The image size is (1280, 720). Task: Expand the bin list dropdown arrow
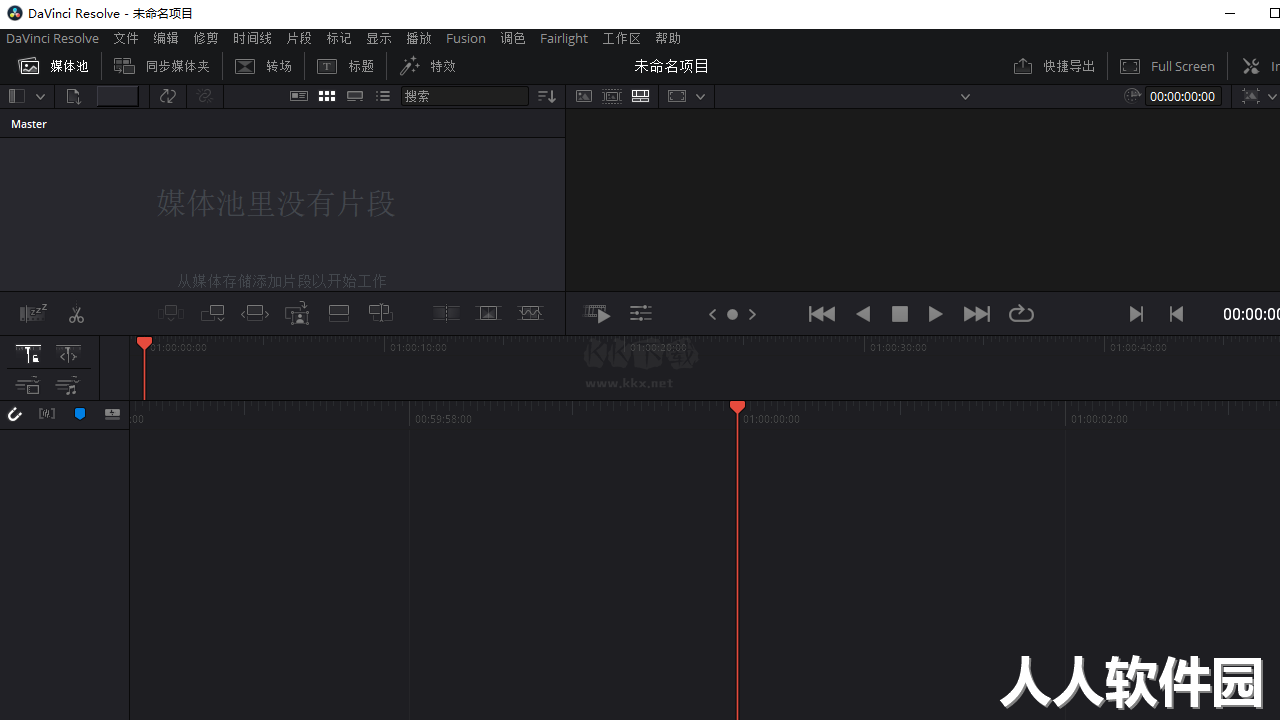[x=40, y=96]
